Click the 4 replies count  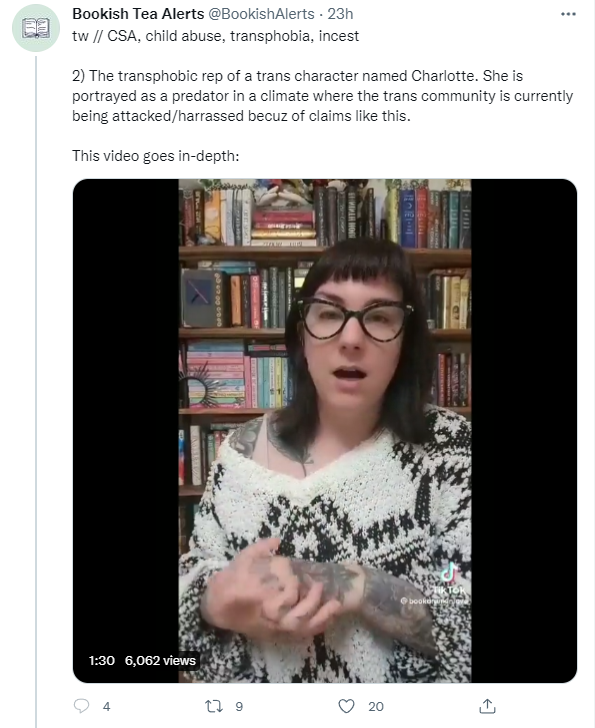coord(106,707)
